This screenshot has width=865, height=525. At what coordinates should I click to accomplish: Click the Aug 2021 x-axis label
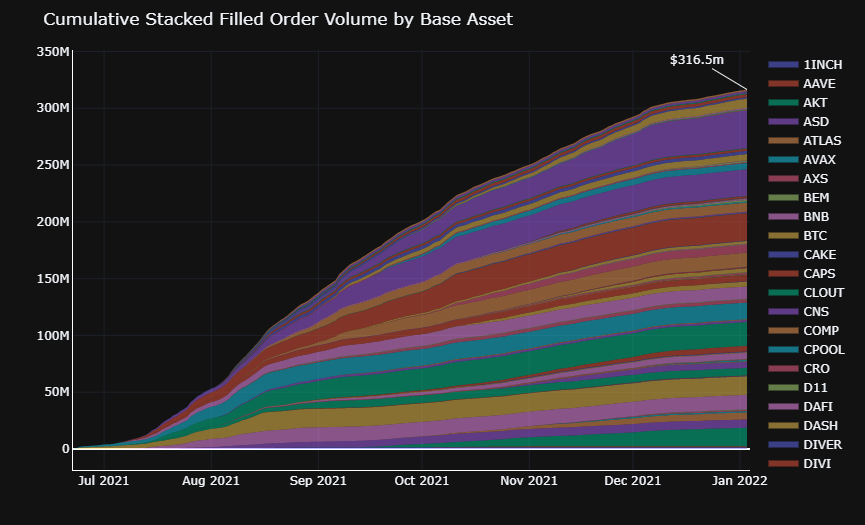[x=211, y=480]
